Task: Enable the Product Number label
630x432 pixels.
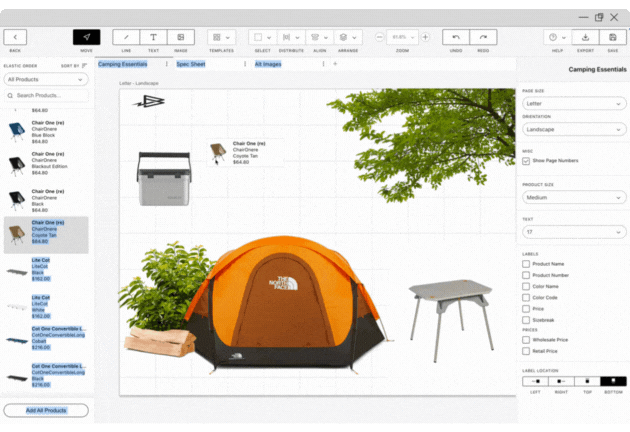Action: point(526,275)
